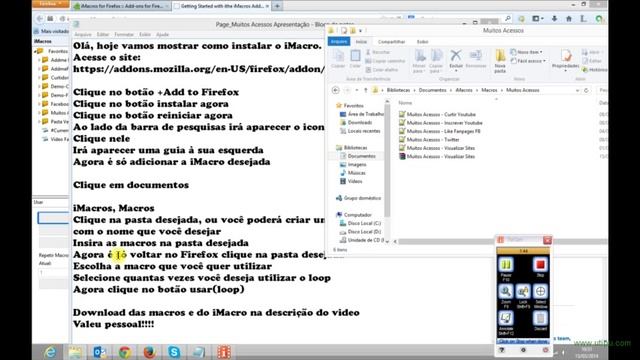Open the orange Firefox menu button
The image size is (640, 360).
point(51,4)
